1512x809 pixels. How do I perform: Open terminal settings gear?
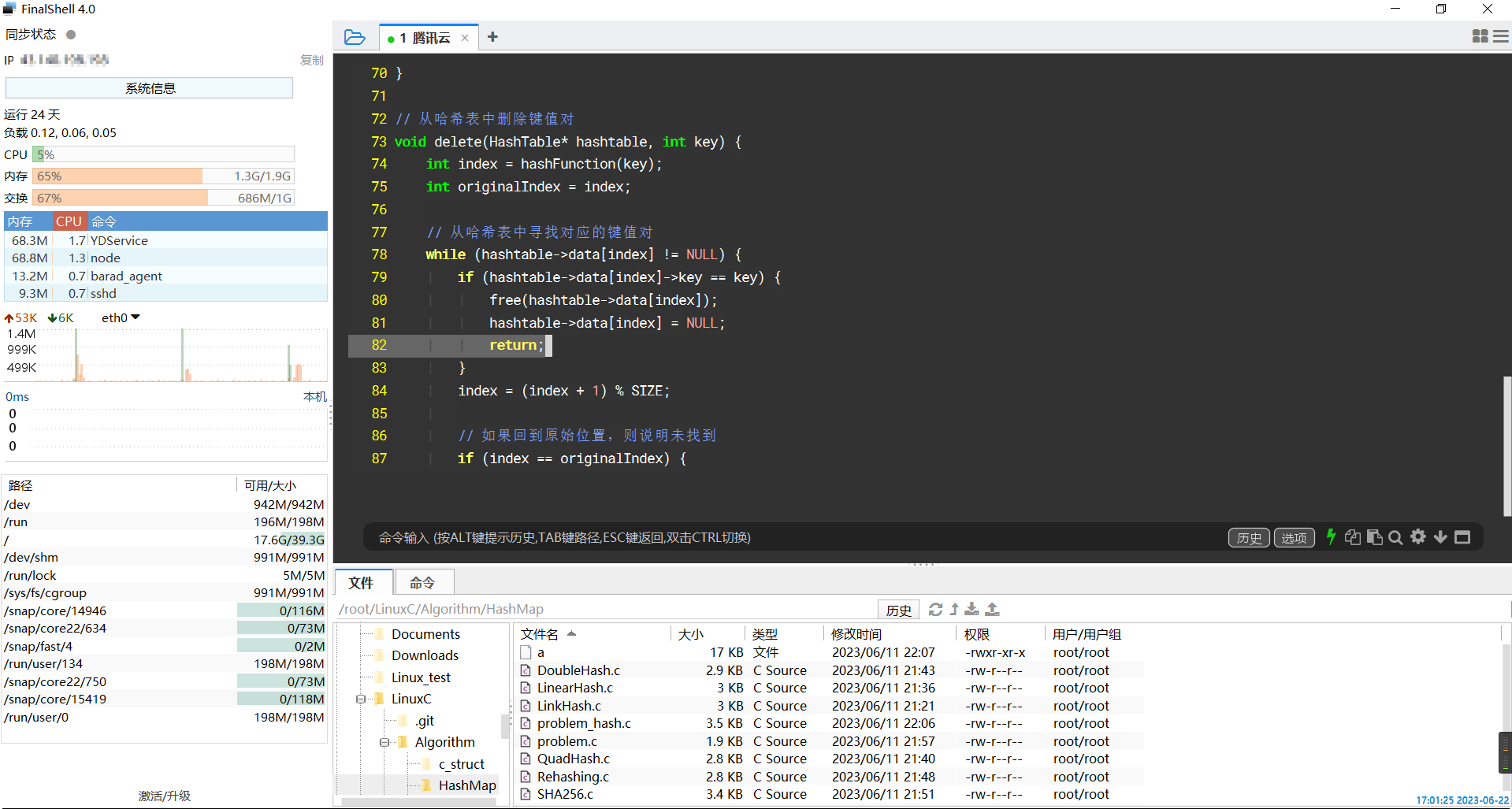(x=1418, y=537)
